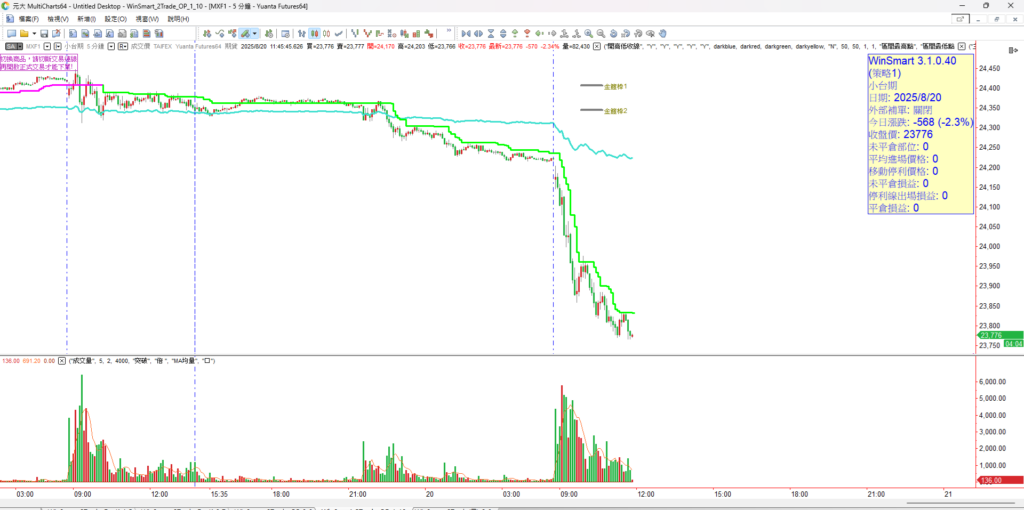This screenshot has height=510, width=1024.
Task: Select the hand pan tool
Action: [x=662, y=33]
